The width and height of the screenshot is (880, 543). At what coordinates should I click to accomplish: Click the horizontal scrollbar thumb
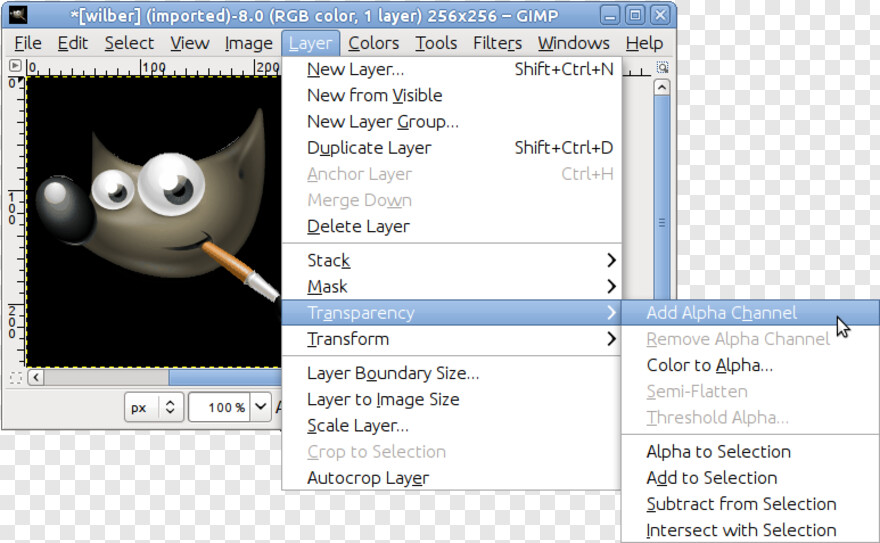(225, 378)
